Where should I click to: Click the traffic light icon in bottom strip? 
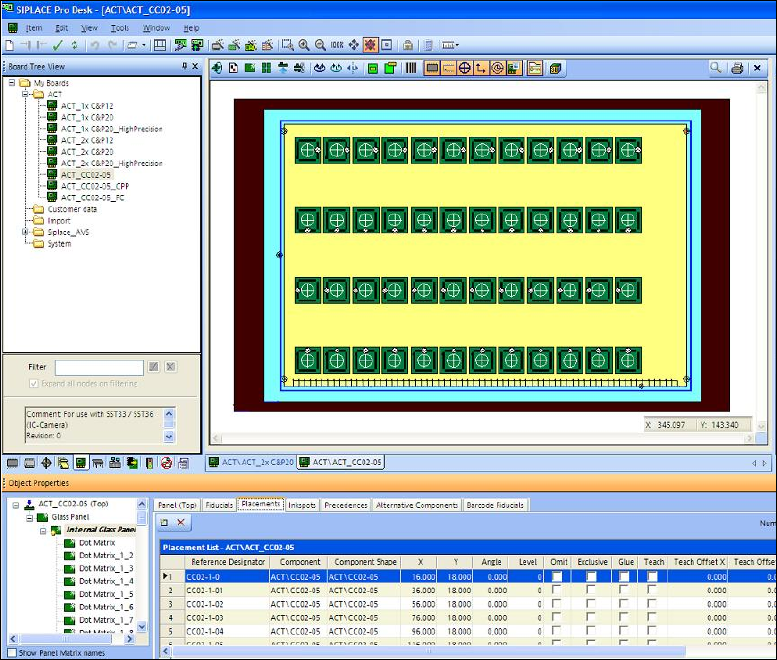[x=149, y=463]
